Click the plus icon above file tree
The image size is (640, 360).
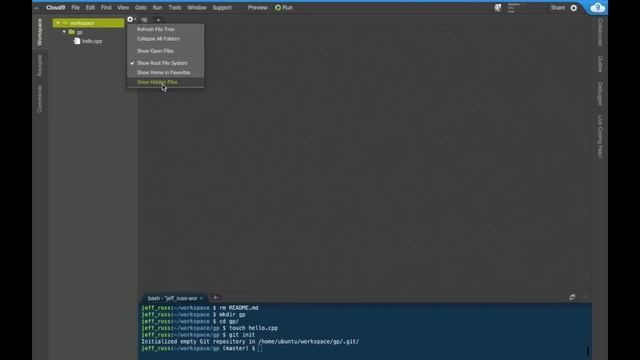tap(158, 20)
